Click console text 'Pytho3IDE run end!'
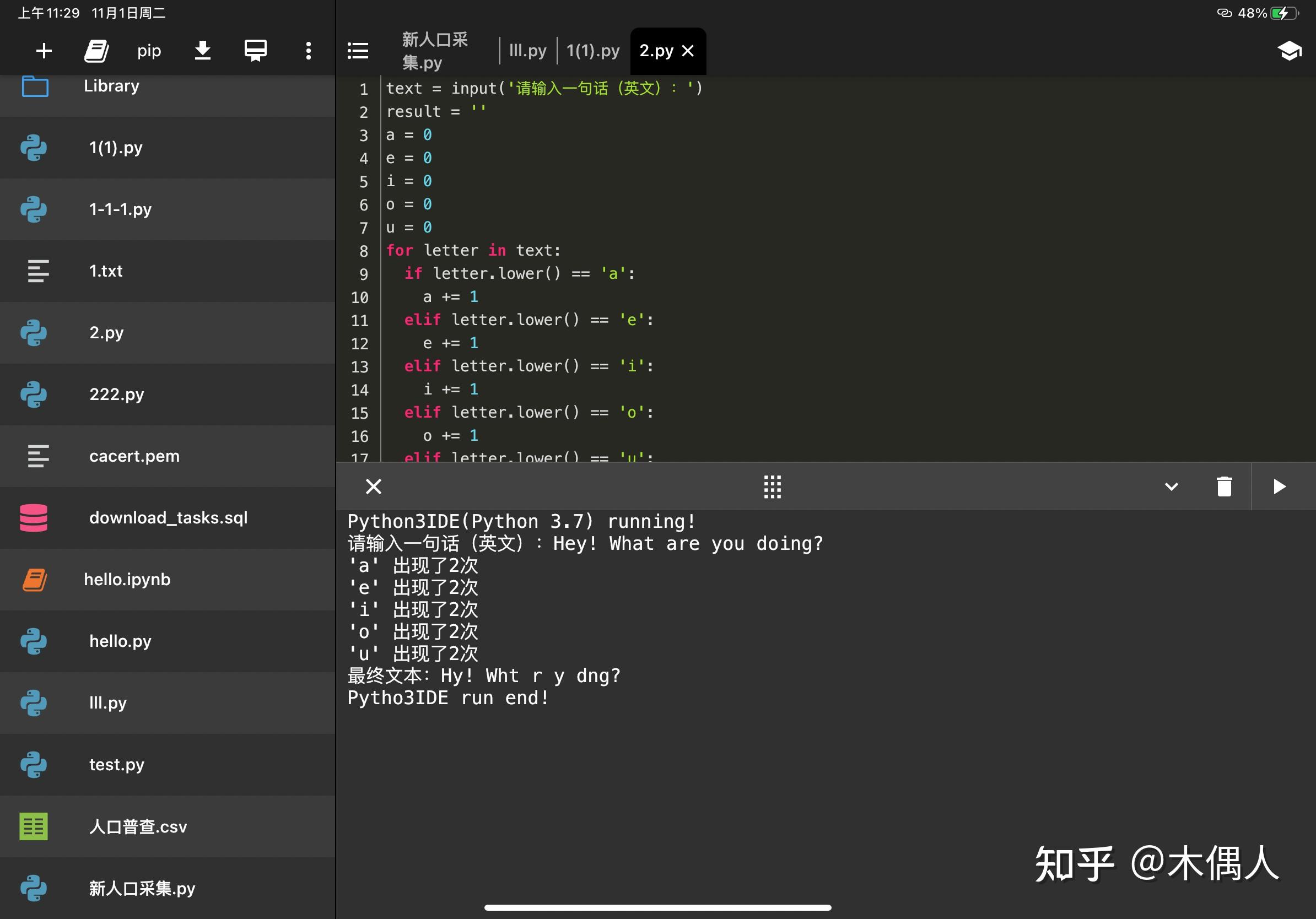Viewport: 1316px width, 919px height. (448, 699)
